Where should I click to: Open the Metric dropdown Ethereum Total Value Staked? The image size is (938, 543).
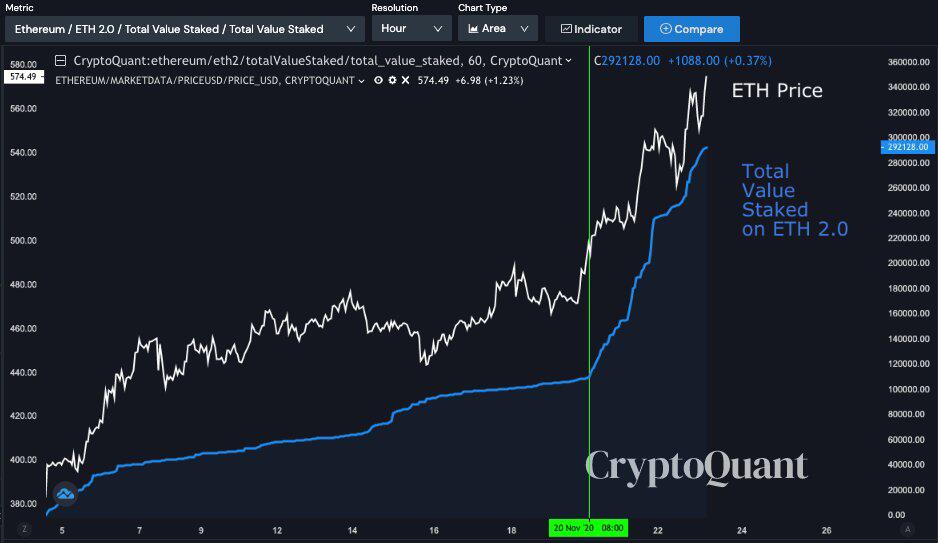(184, 29)
